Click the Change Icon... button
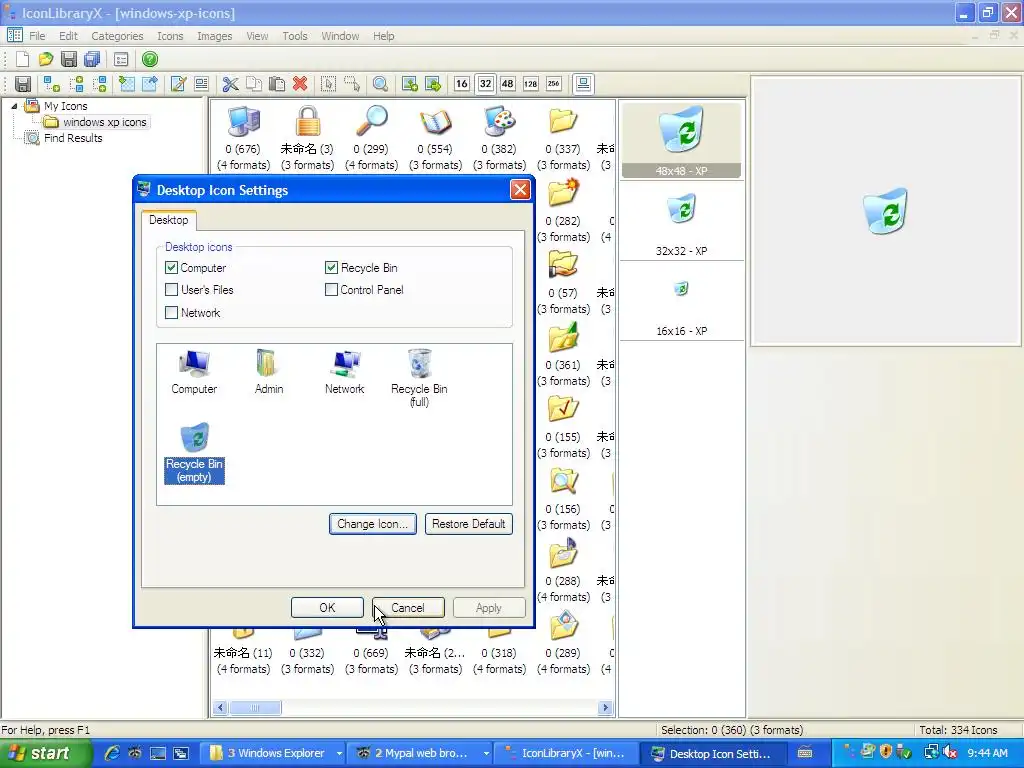Image resolution: width=1024 pixels, height=768 pixels. pyautogui.click(x=373, y=524)
